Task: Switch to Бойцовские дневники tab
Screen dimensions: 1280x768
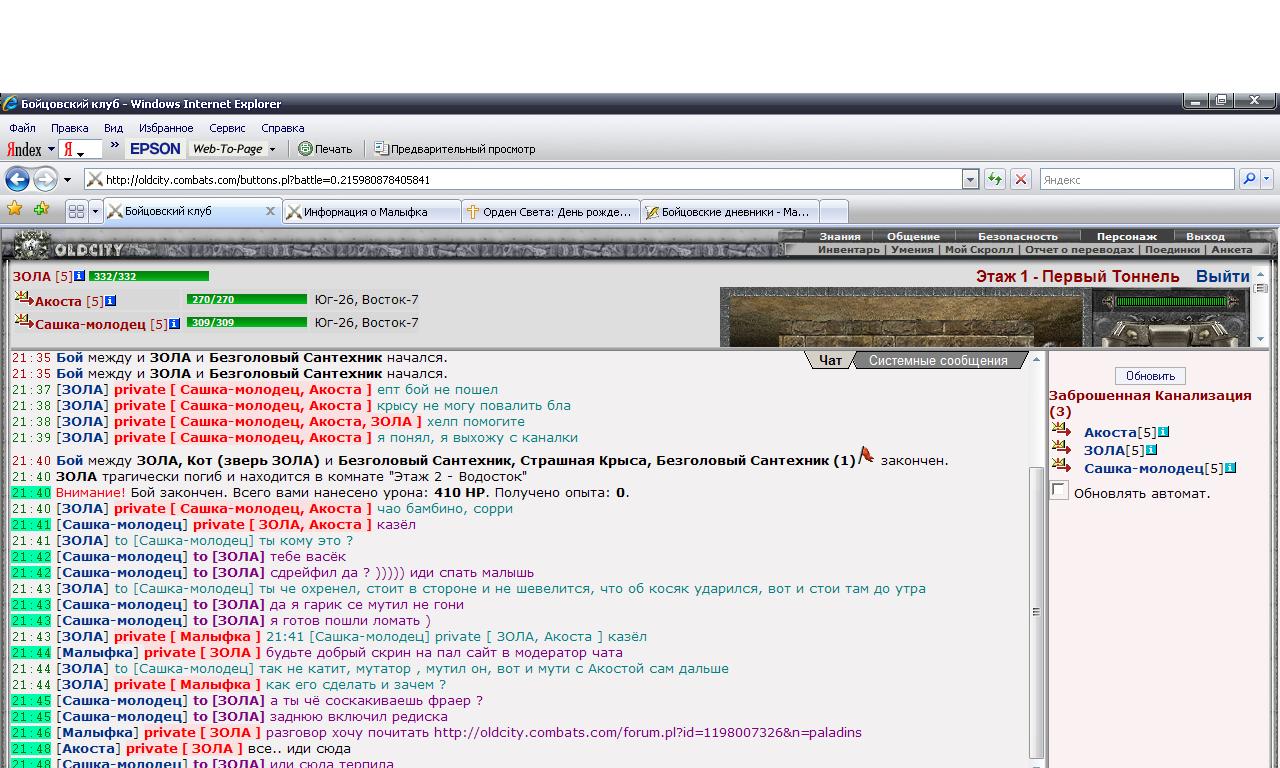Action: [x=730, y=211]
